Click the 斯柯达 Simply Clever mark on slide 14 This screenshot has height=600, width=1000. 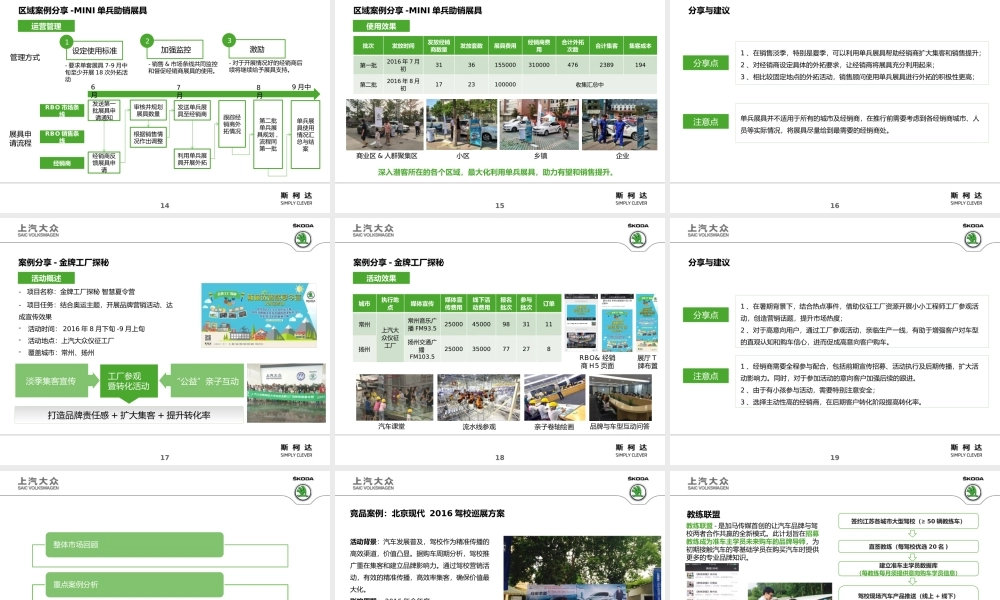pyautogui.click(x=297, y=198)
